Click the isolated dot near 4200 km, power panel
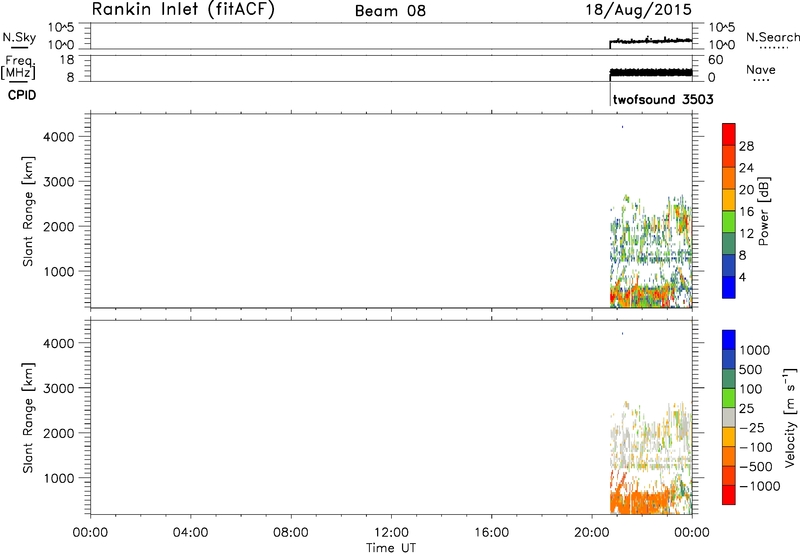This screenshot has height=554, width=800. click(x=622, y=127)
